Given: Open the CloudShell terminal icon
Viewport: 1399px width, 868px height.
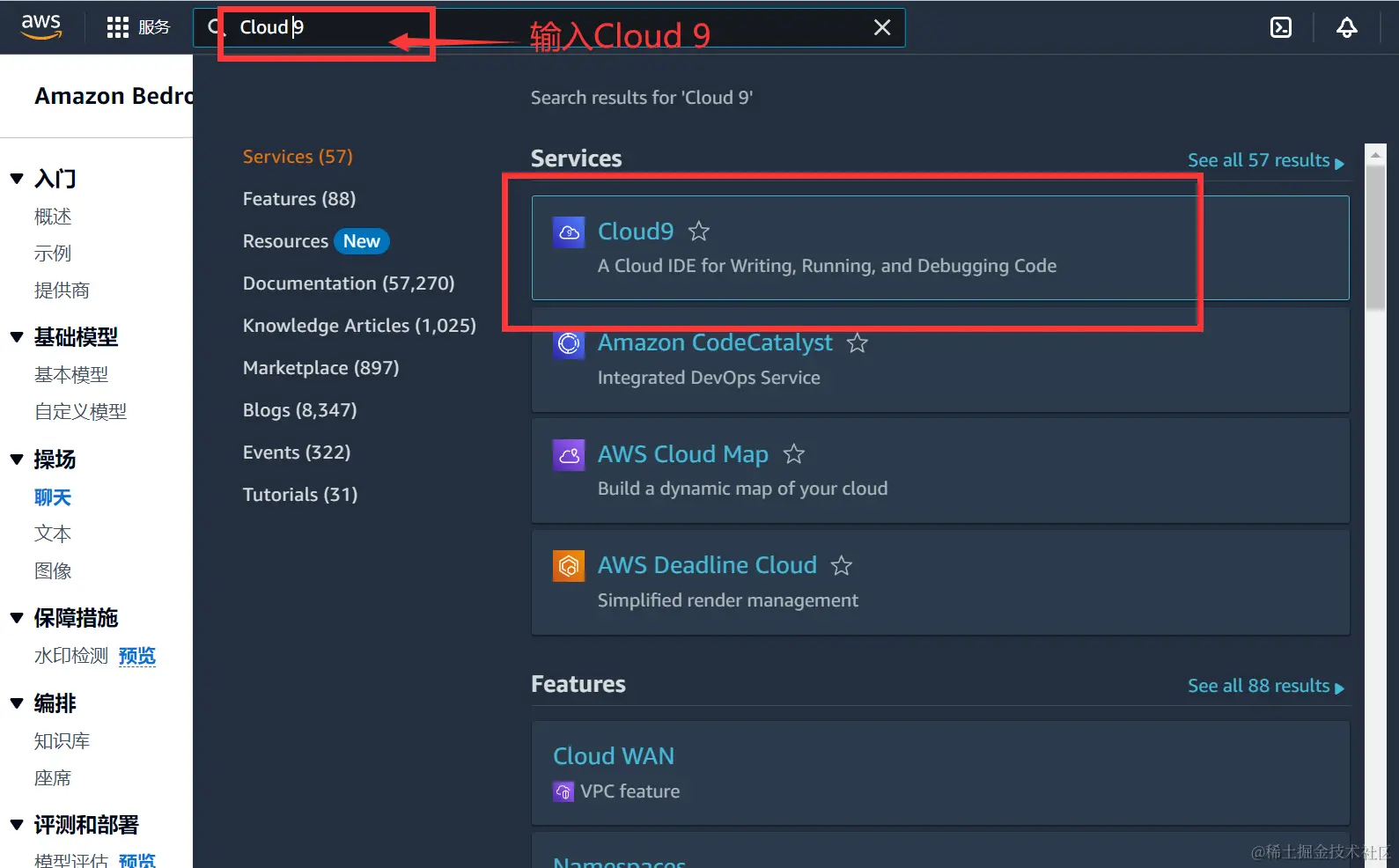Looking at the screenshot, I should (x=1281, y=27).
